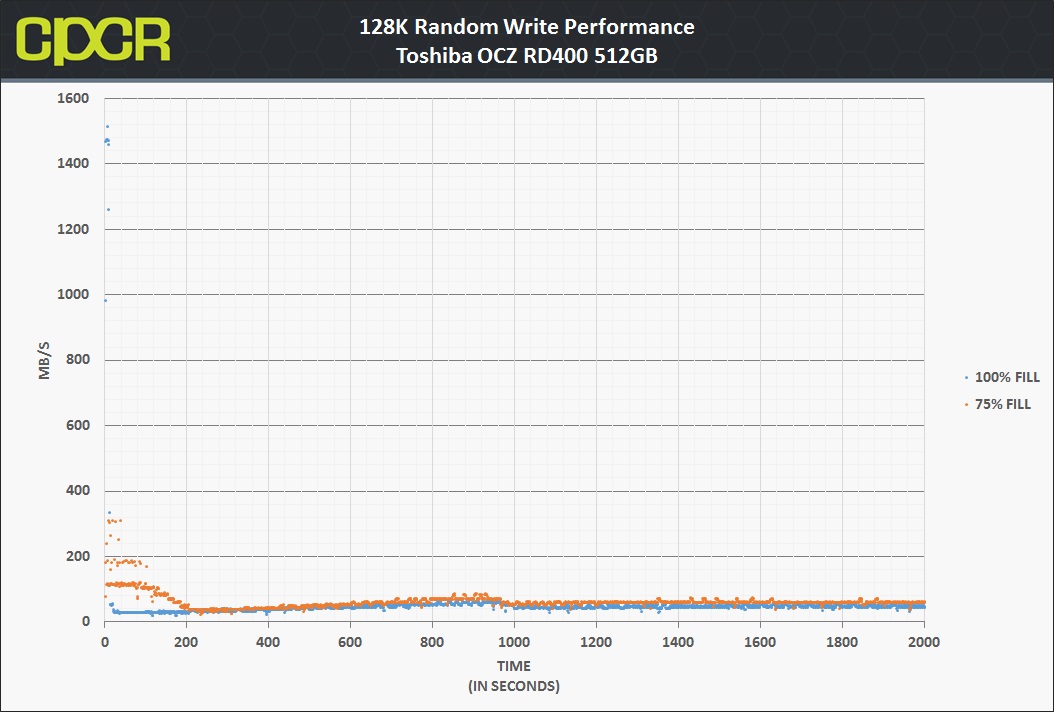Click the y-axis value 1000

tap(73, 294)
